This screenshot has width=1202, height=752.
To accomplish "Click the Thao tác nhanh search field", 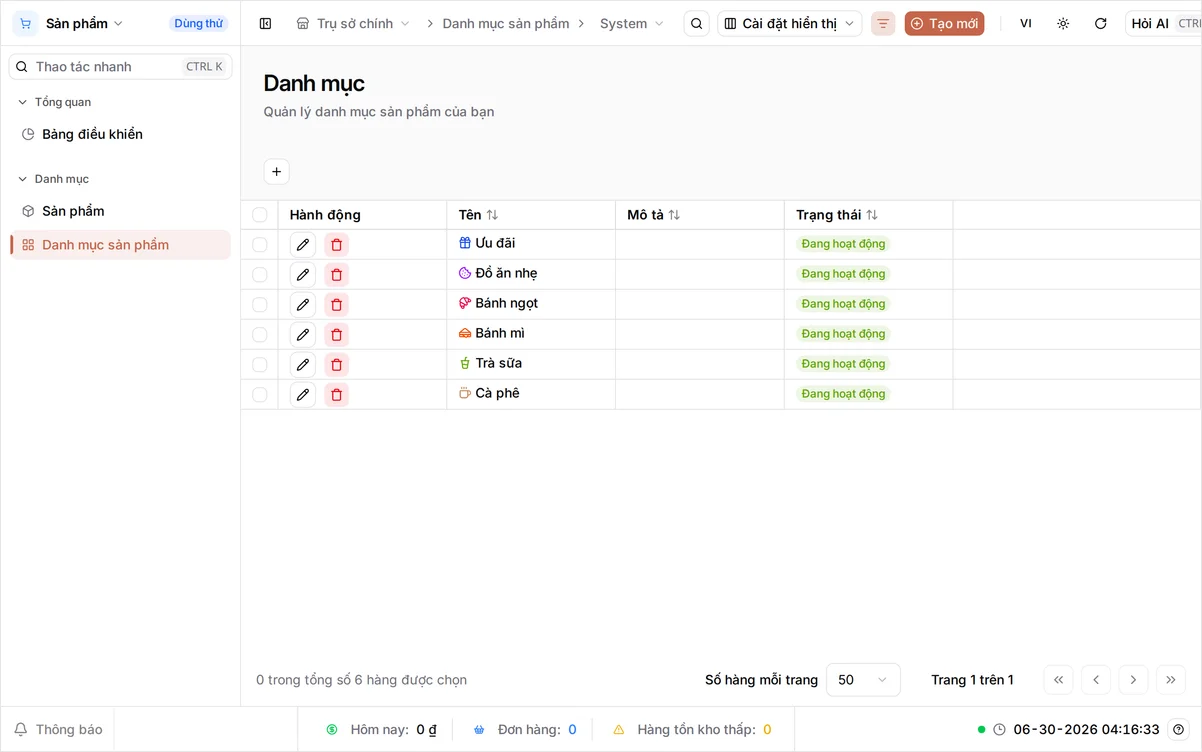I will [120, 67].
